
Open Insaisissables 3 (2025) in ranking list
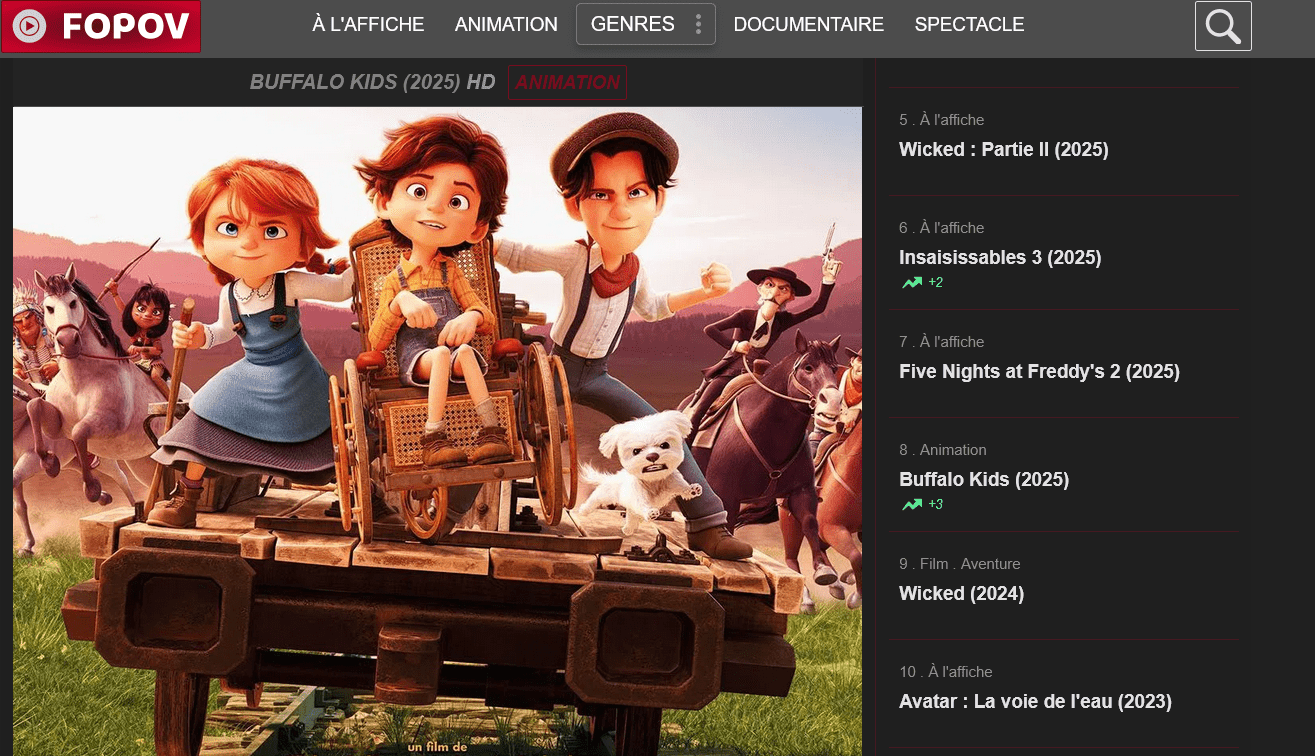coord(1000,258)
